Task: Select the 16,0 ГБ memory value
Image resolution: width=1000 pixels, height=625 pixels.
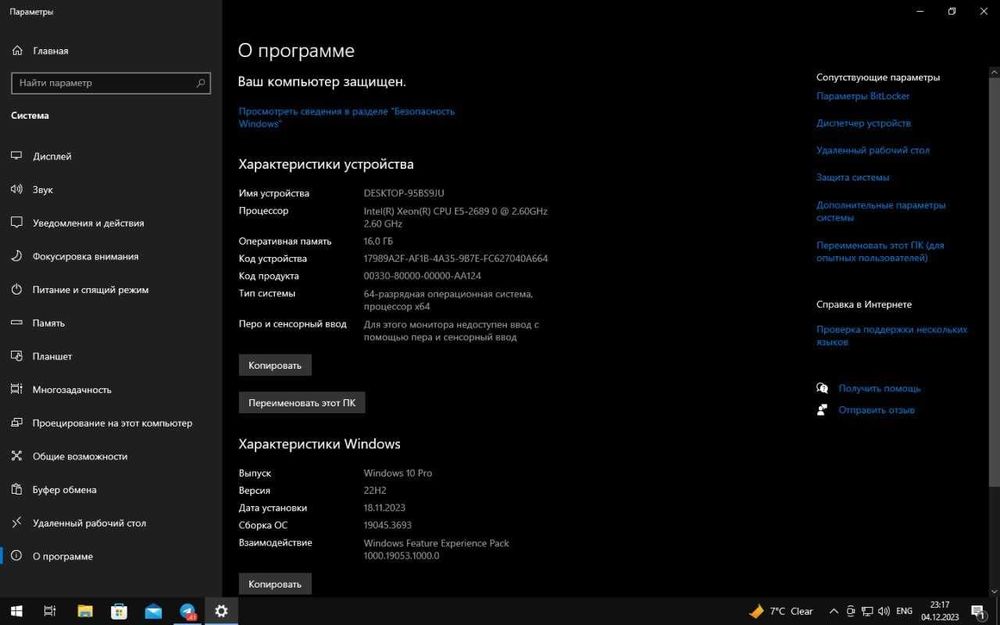Action: (378, 241)
